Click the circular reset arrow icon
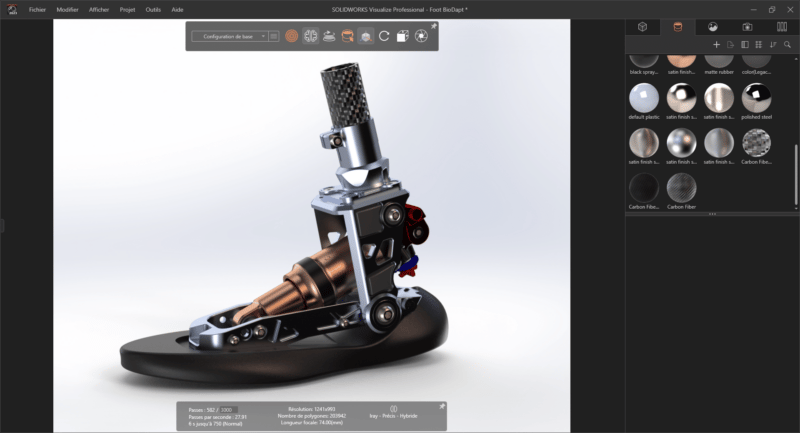 pyautogui.click(x=384, y=36)
